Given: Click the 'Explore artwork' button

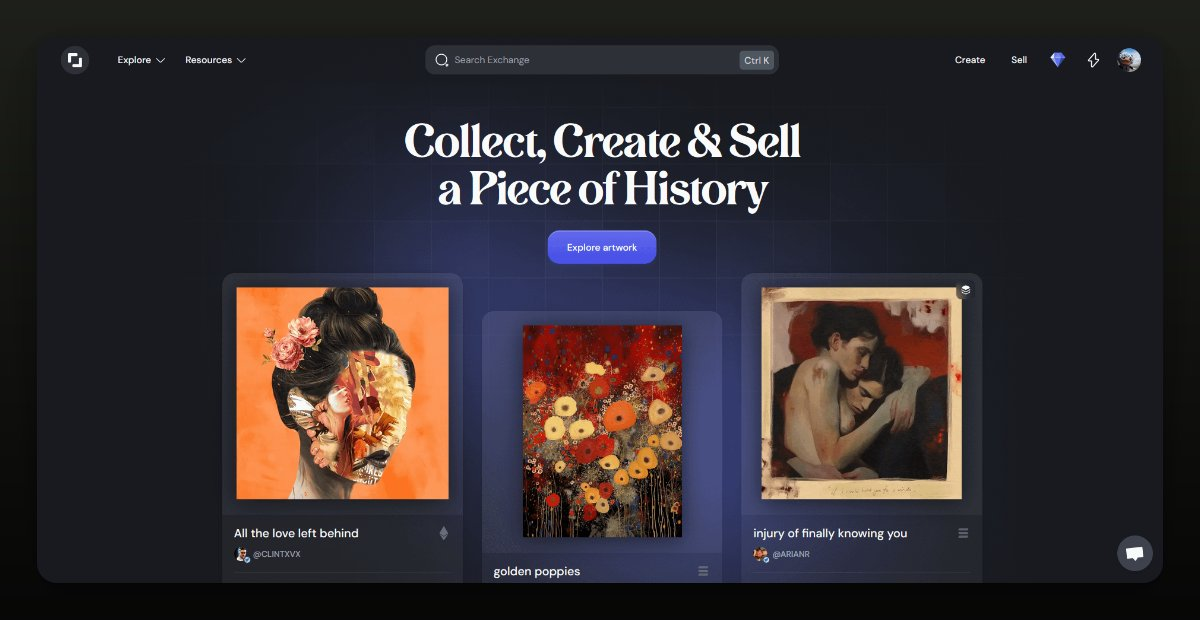Looking at the screenshot, I should [x=602, y=247].
